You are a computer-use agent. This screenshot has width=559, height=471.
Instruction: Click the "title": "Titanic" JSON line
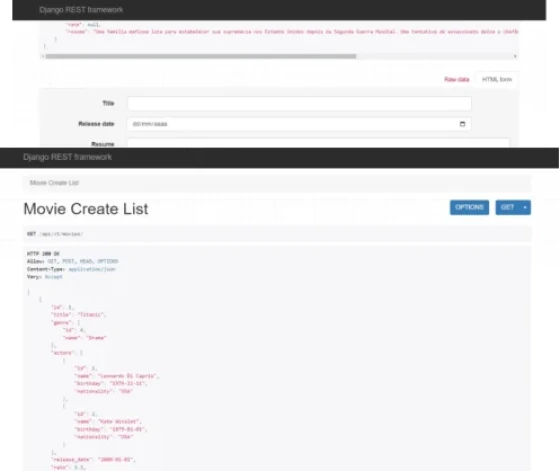[x=79, y=315]
